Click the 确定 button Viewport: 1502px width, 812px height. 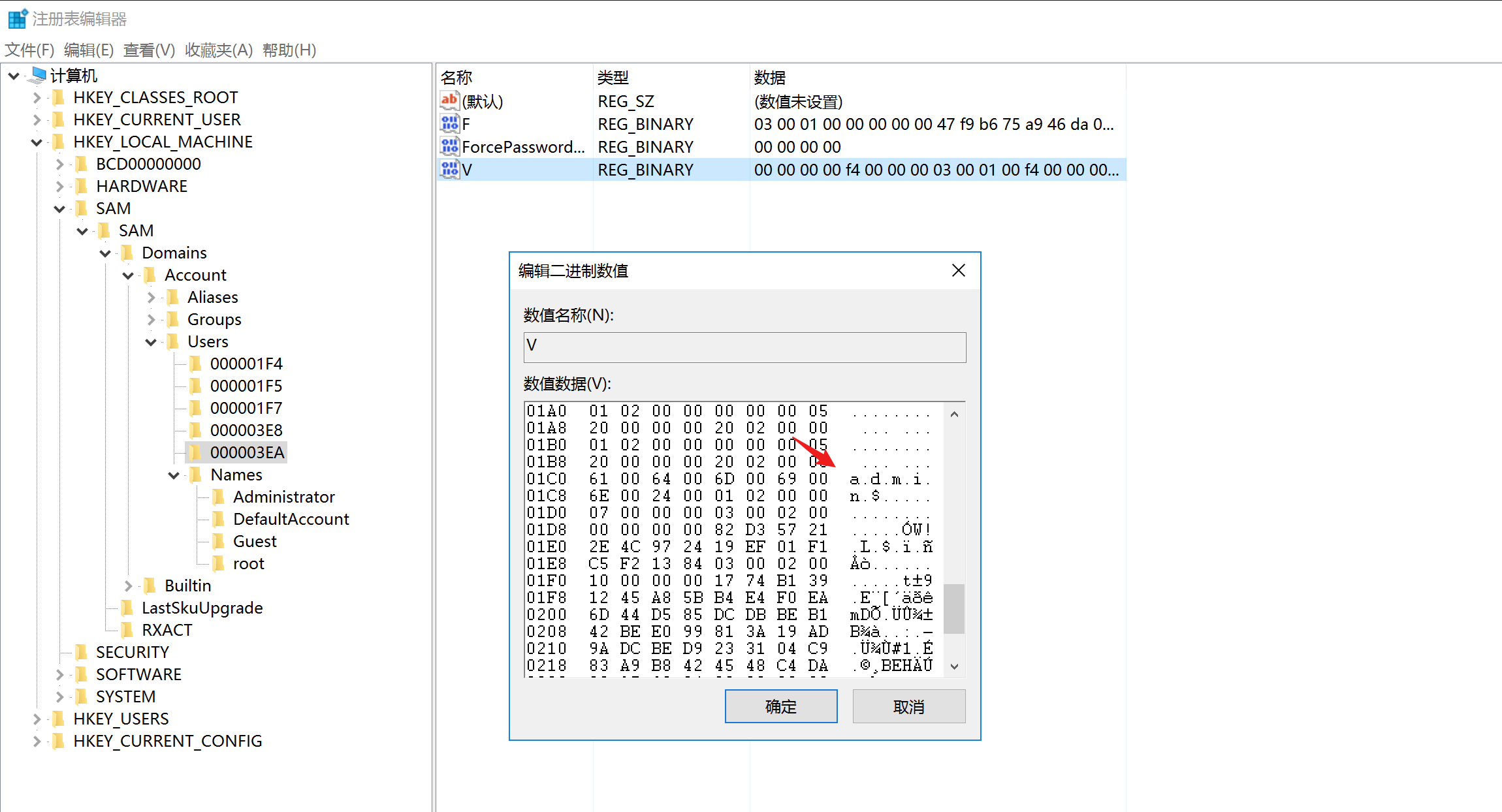780,706
